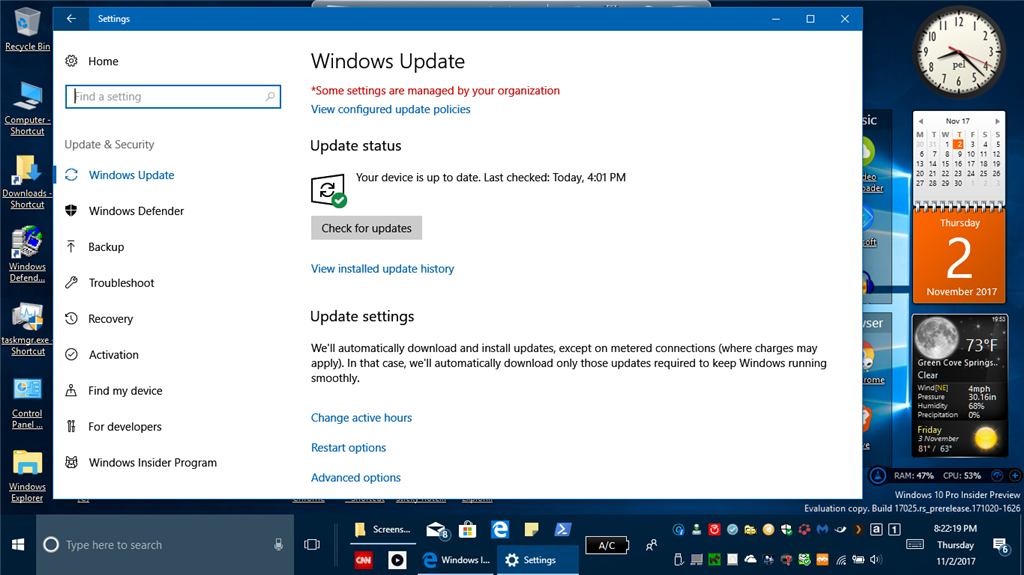Click the search magnifier icon in Settings
The width and height of the screenshot is (1024, 575).
(x=270, y=97)
